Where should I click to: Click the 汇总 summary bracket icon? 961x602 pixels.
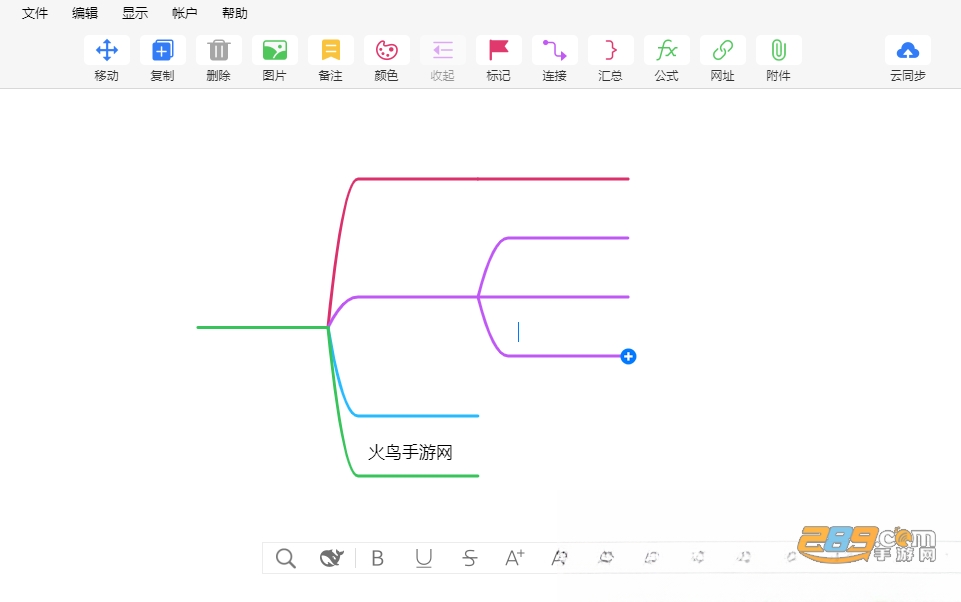click(610, 50)
